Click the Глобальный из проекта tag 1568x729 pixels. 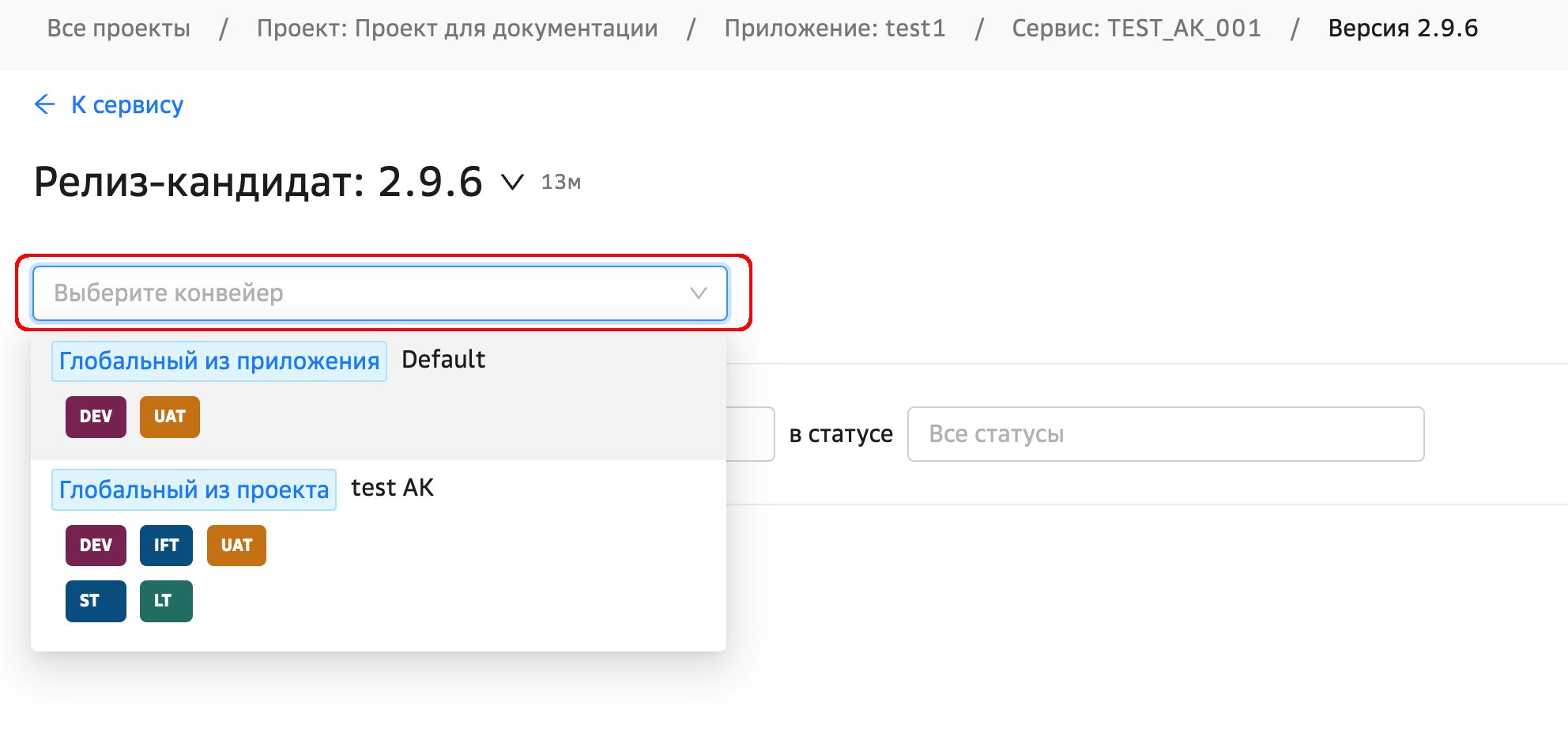coord(194,490)
